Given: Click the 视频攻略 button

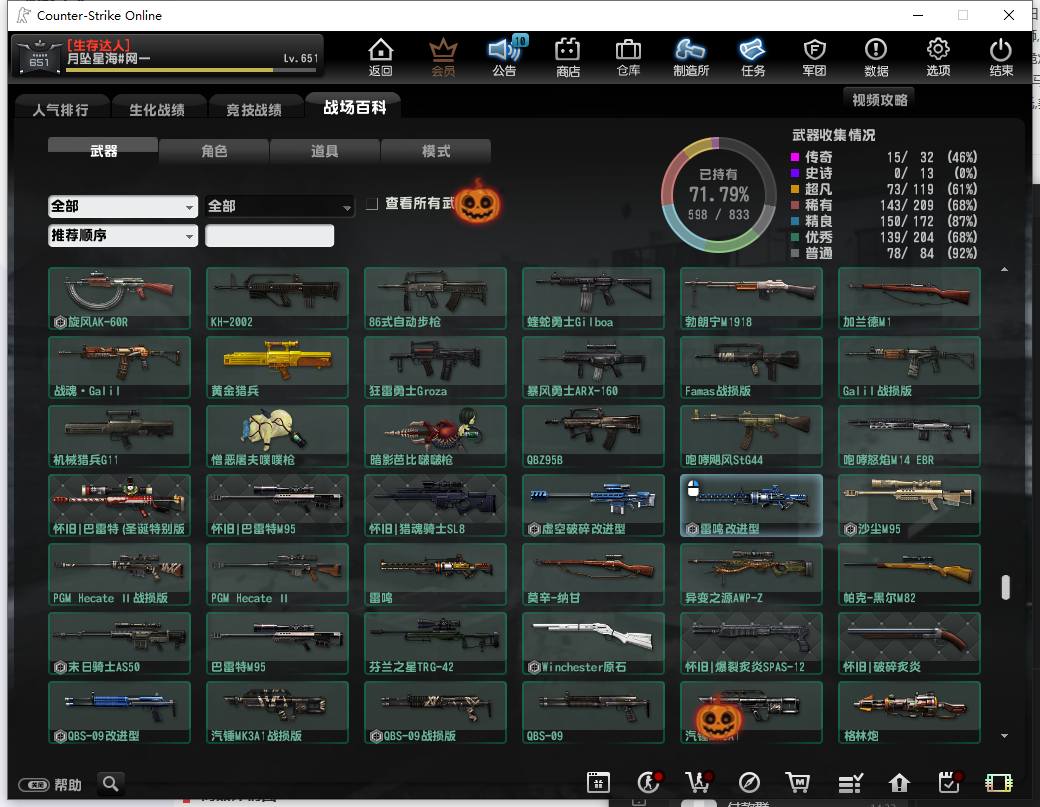Looking at the screenshot, I should pos(879,100).
